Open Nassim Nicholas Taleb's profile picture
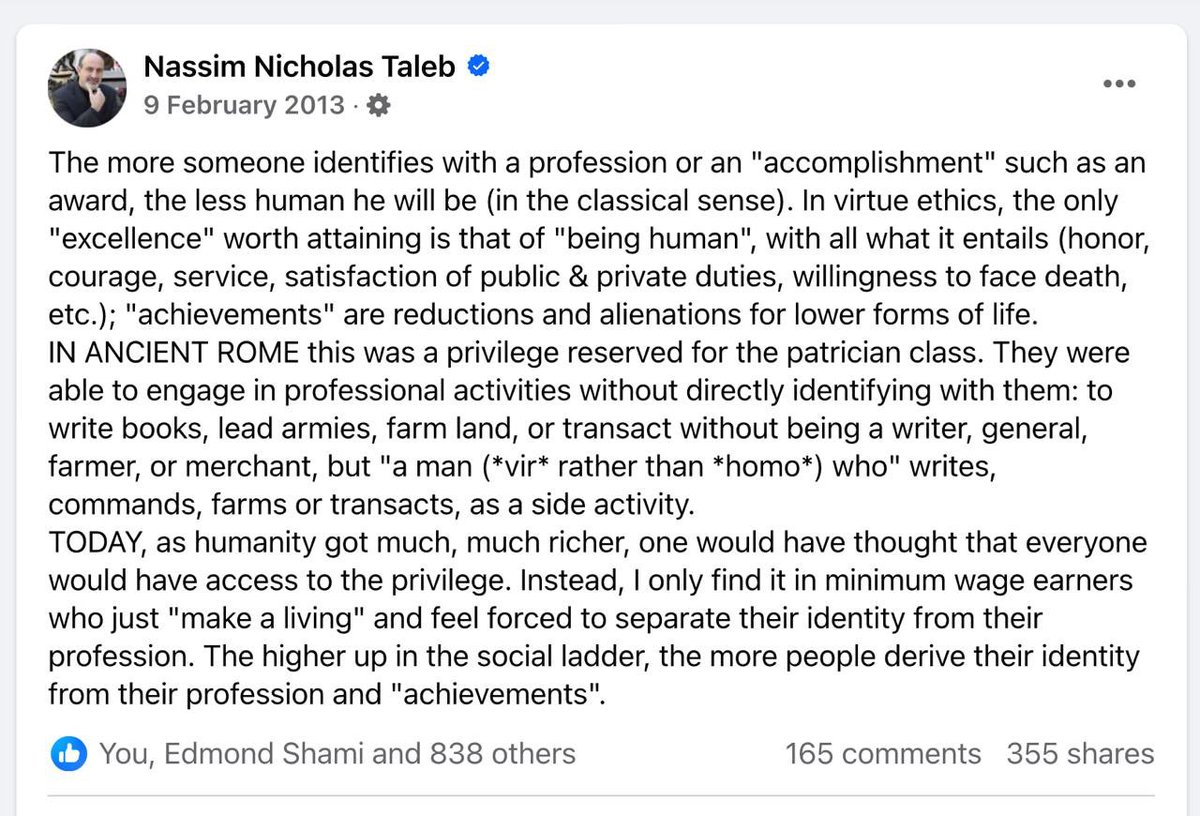The width and height of the screenshot is (1200, 816). click(x=88, y=86)
